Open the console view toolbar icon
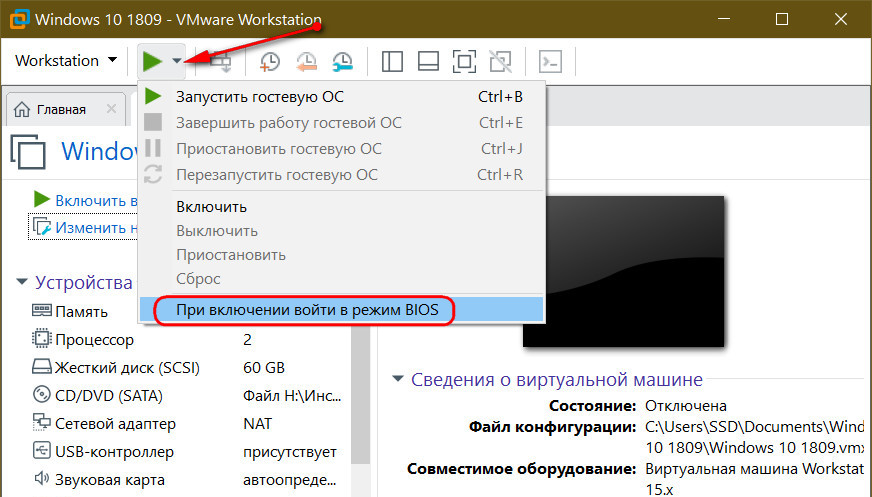This screenshot has width=872, height=497. (550, 61)
